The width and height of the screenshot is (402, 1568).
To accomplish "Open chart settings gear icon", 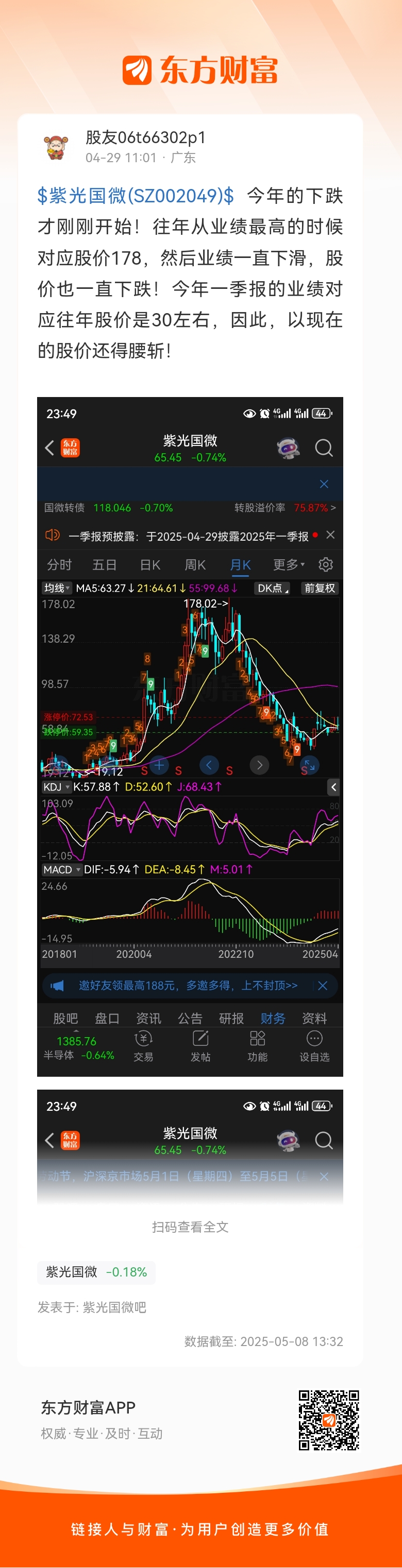I will (x=326, y=564).
